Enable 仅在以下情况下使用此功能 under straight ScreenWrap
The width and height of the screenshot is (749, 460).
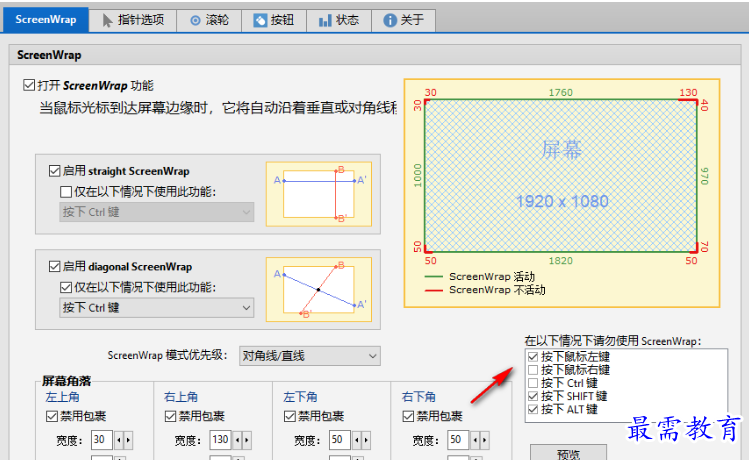click(66, 192)
